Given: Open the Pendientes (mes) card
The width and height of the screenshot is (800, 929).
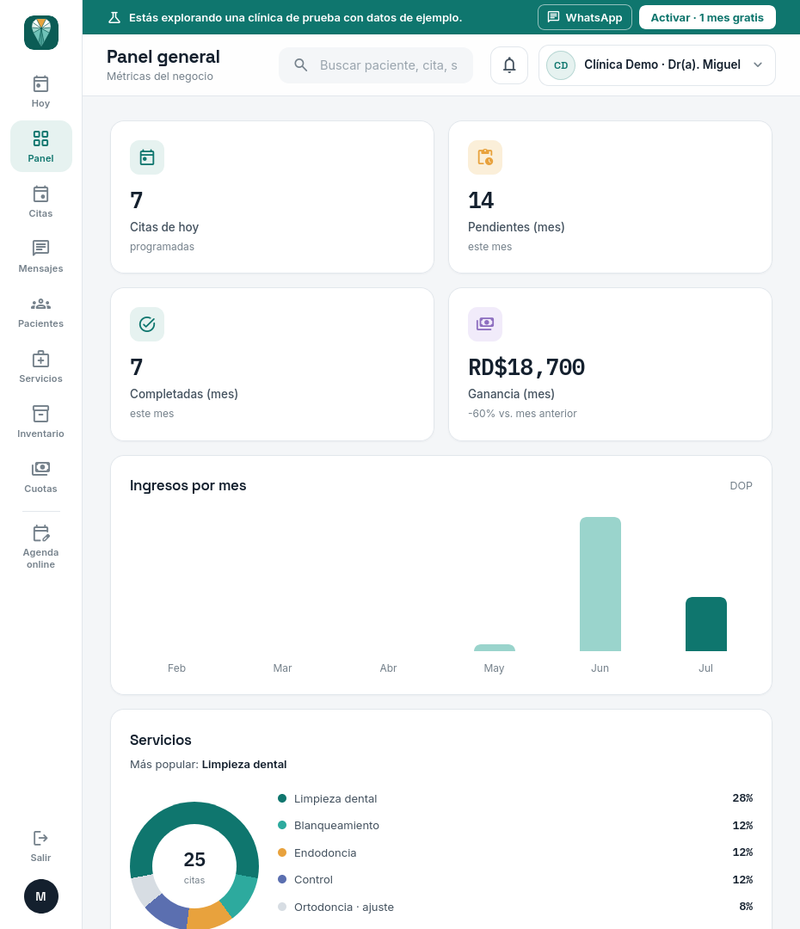Looking at the screenshot, I should (610, 197).
